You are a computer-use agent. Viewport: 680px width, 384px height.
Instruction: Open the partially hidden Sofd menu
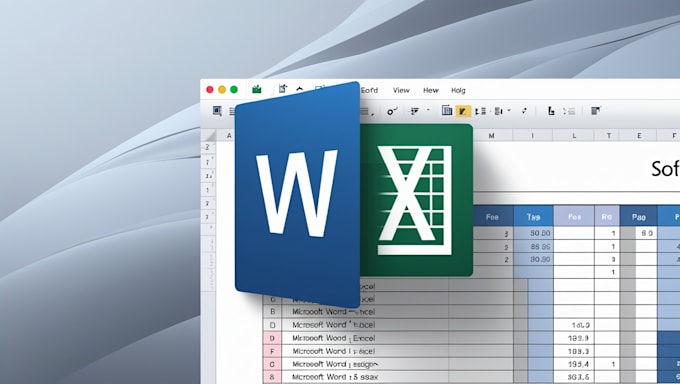[x=369, y=90]
